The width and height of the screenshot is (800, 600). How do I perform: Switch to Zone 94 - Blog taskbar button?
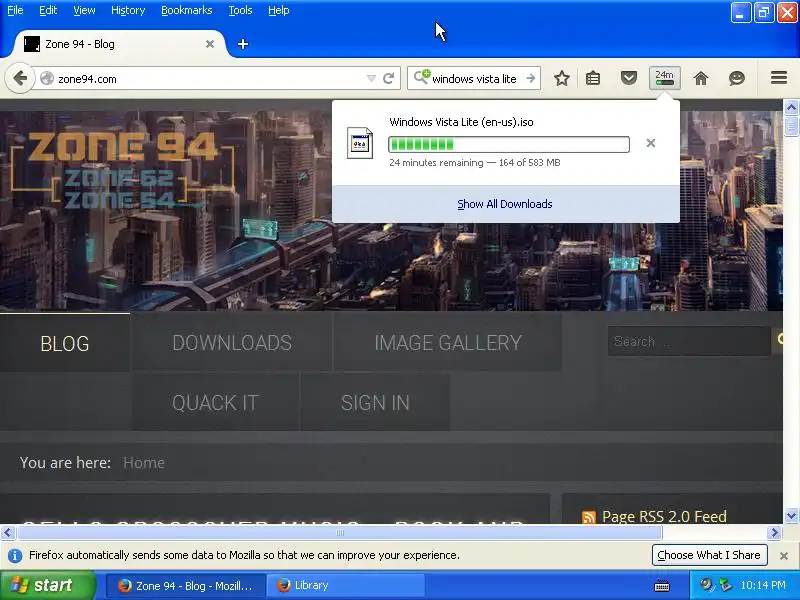pyautogui.click(x=186, y=586)
